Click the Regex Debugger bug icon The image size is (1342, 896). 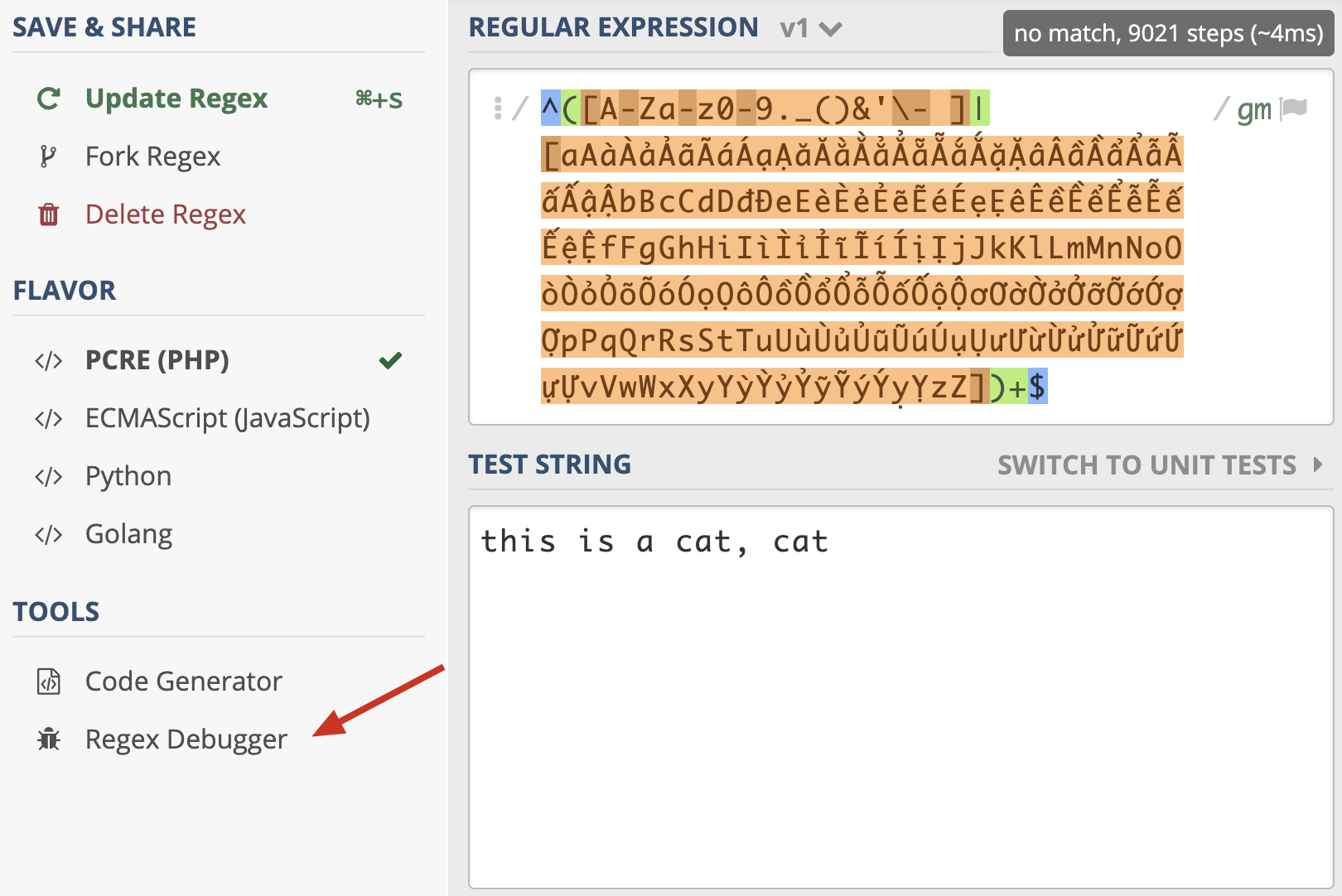[49, 739]
